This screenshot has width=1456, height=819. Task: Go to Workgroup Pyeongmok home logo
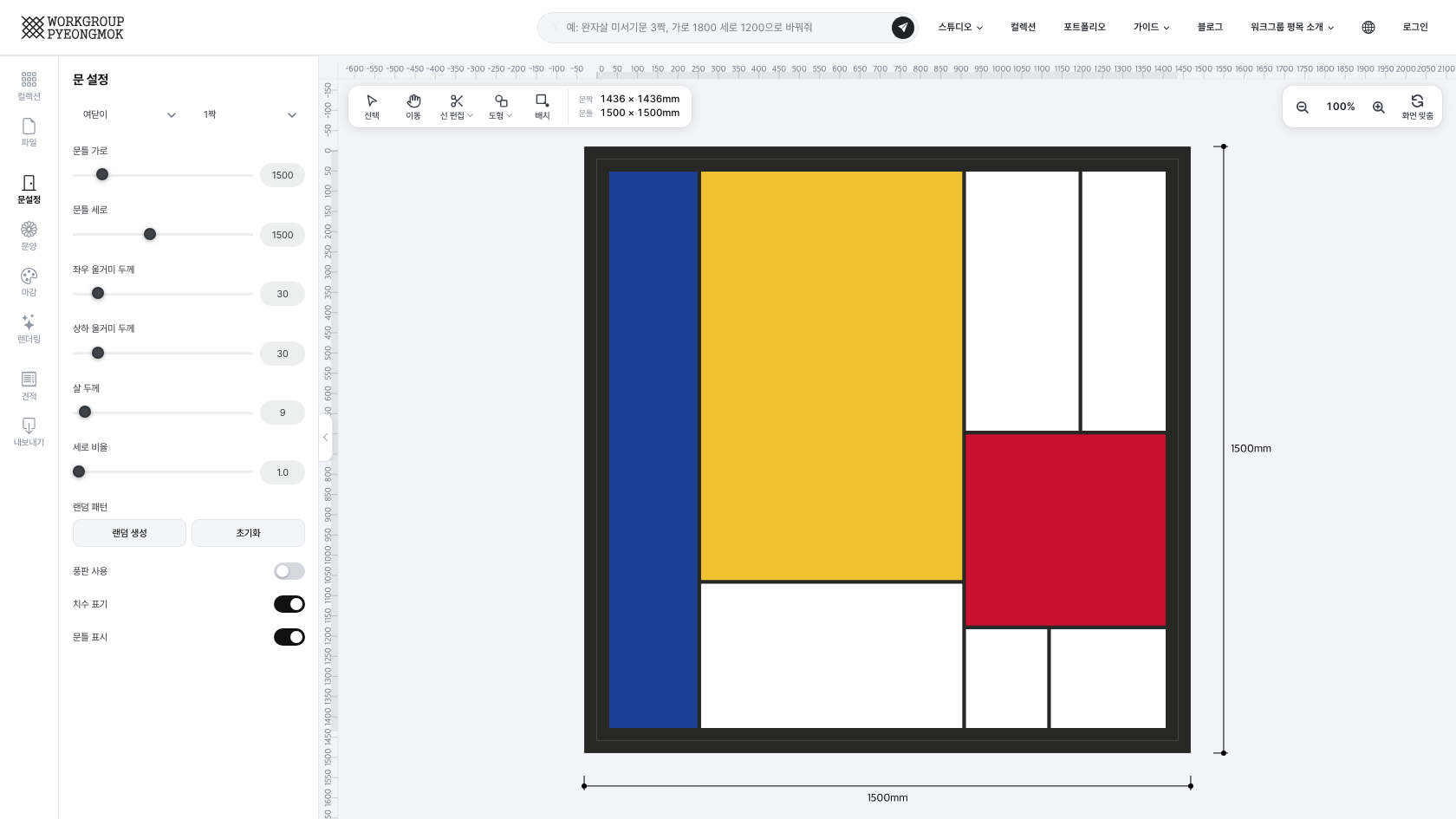[x=73, y=28]
